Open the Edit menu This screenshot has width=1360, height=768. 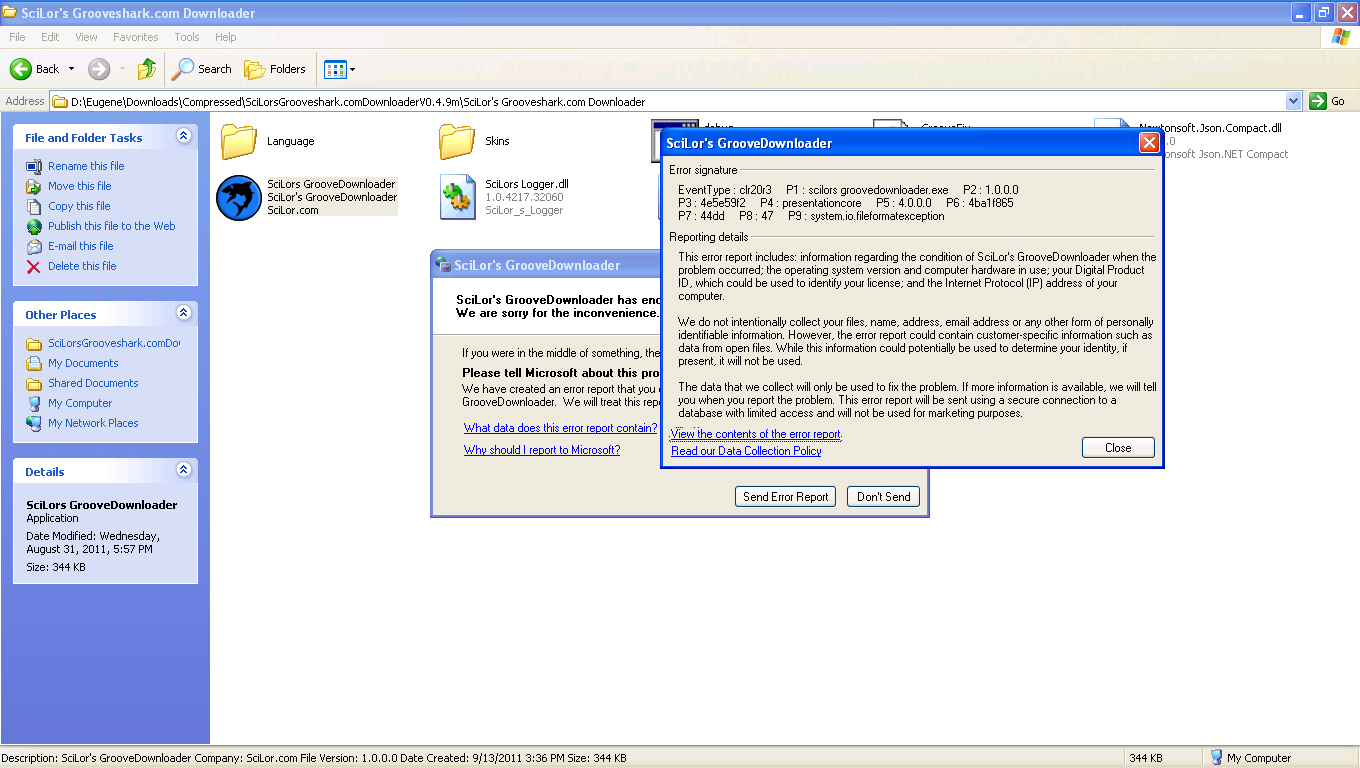50,37
